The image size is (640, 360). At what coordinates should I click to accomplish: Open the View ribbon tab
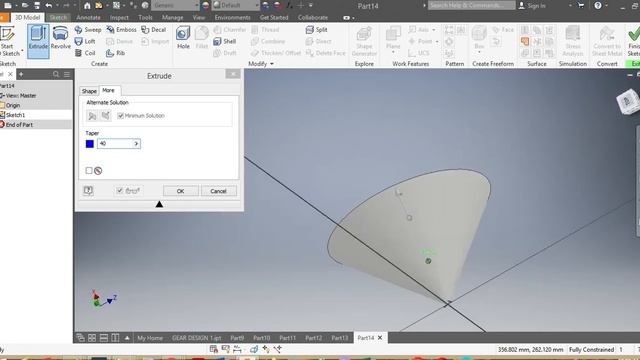(x=199, y=18)
